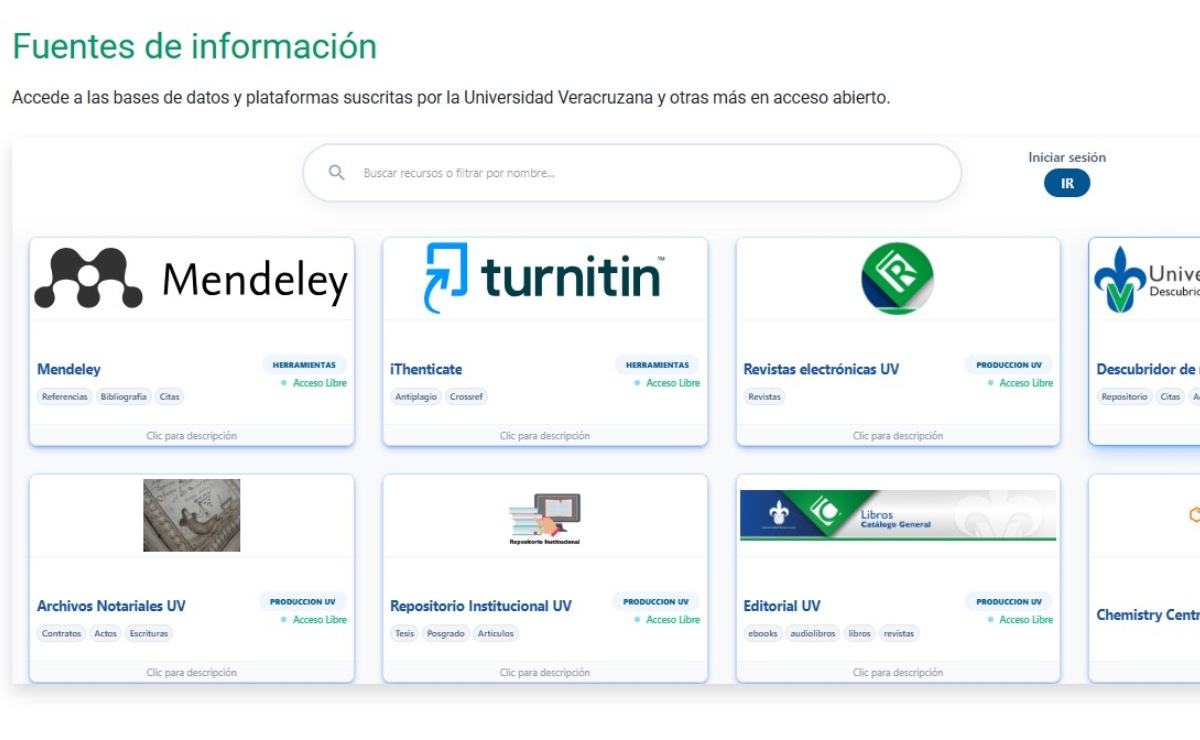Expand description on Revistas electrónicas UV card

(898, 436)
